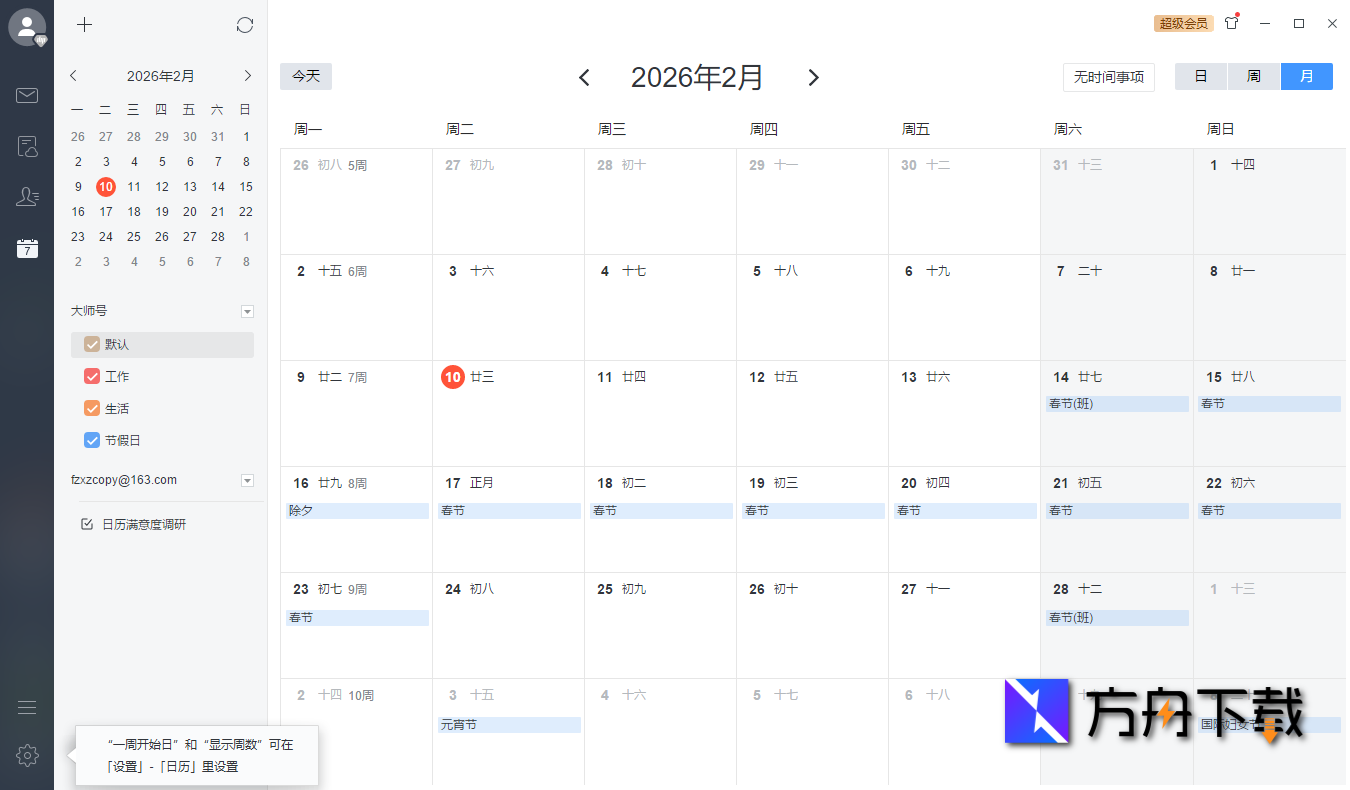Click the orange swatch beside 默认
1350x790 pixels.
coord(91,344)
